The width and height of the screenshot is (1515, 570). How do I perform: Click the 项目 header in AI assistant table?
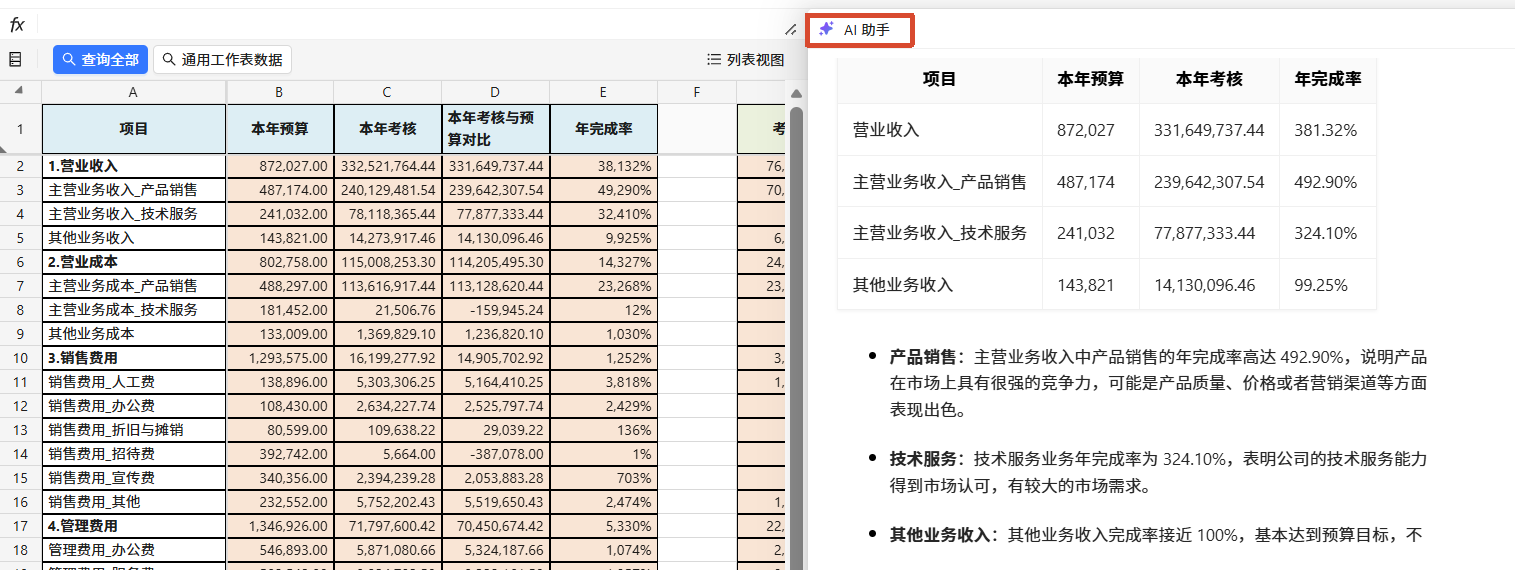[939, 79]
